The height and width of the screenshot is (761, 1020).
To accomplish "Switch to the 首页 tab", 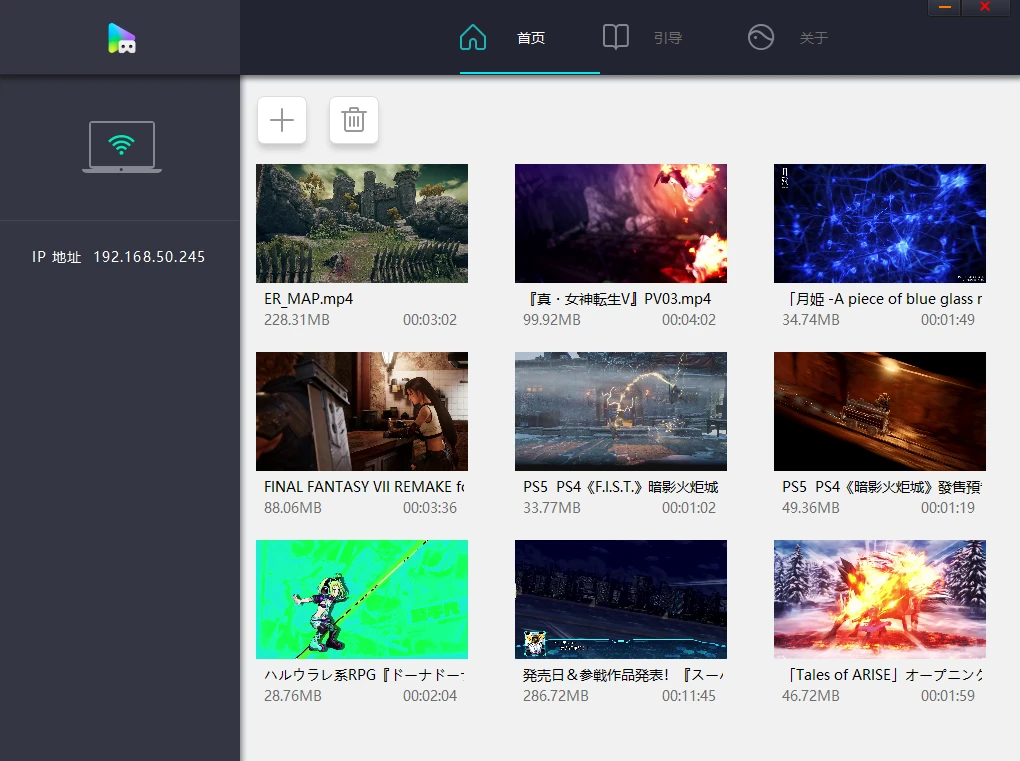I will point(531,39).
